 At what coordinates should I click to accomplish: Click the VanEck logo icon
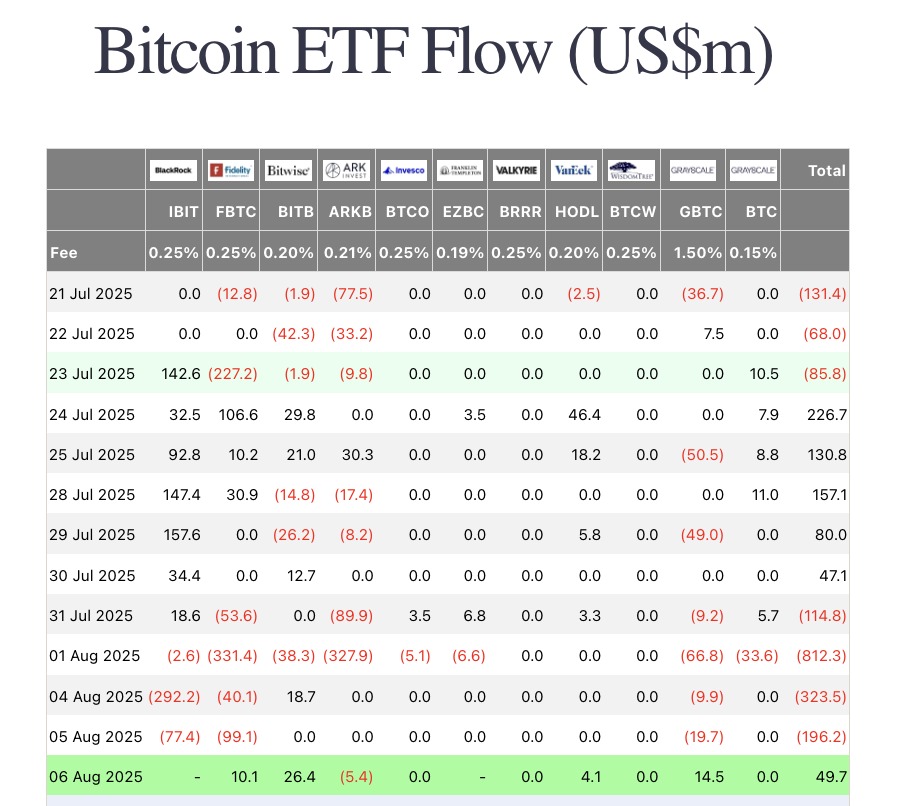[x=573, y=170]
